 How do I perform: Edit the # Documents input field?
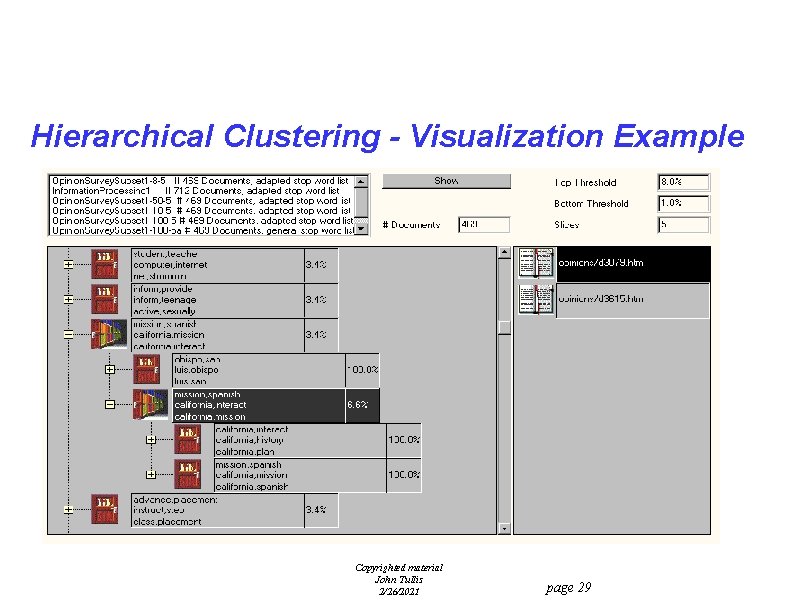pos(484,225)
